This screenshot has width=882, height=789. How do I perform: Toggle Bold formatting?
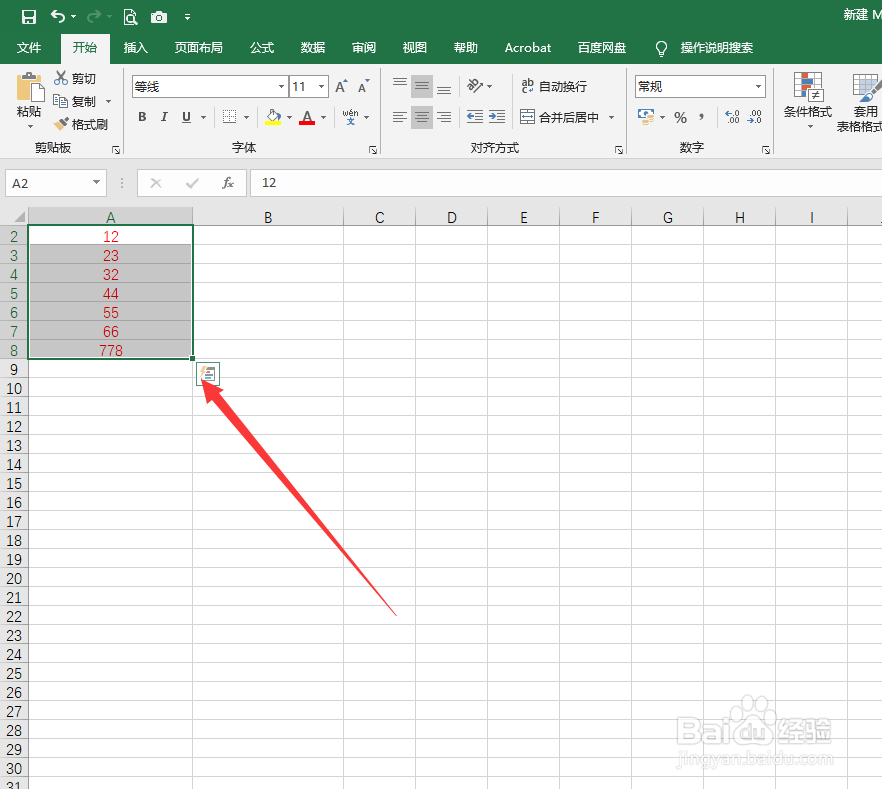coord(142,117)
